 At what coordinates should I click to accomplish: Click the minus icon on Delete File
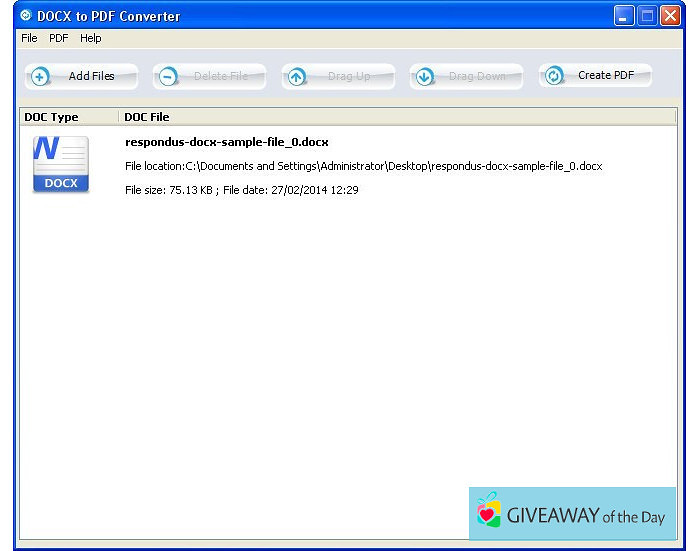(x=168, y=76)
